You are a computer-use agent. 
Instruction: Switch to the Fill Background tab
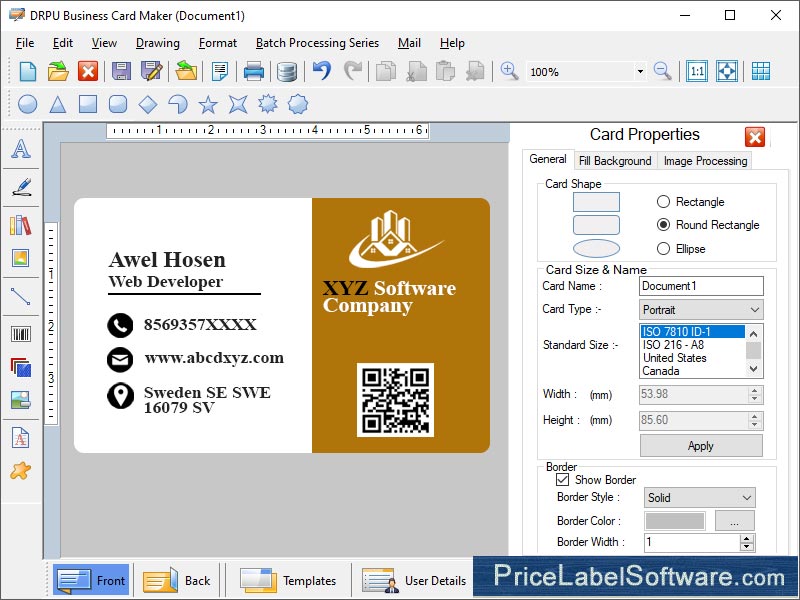pos(615,160)
